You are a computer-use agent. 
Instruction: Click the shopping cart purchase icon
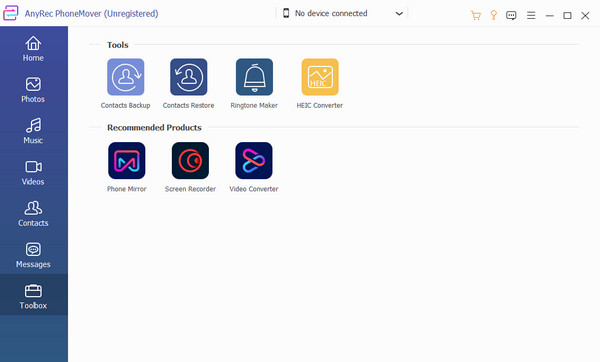(x=476, y=15)
